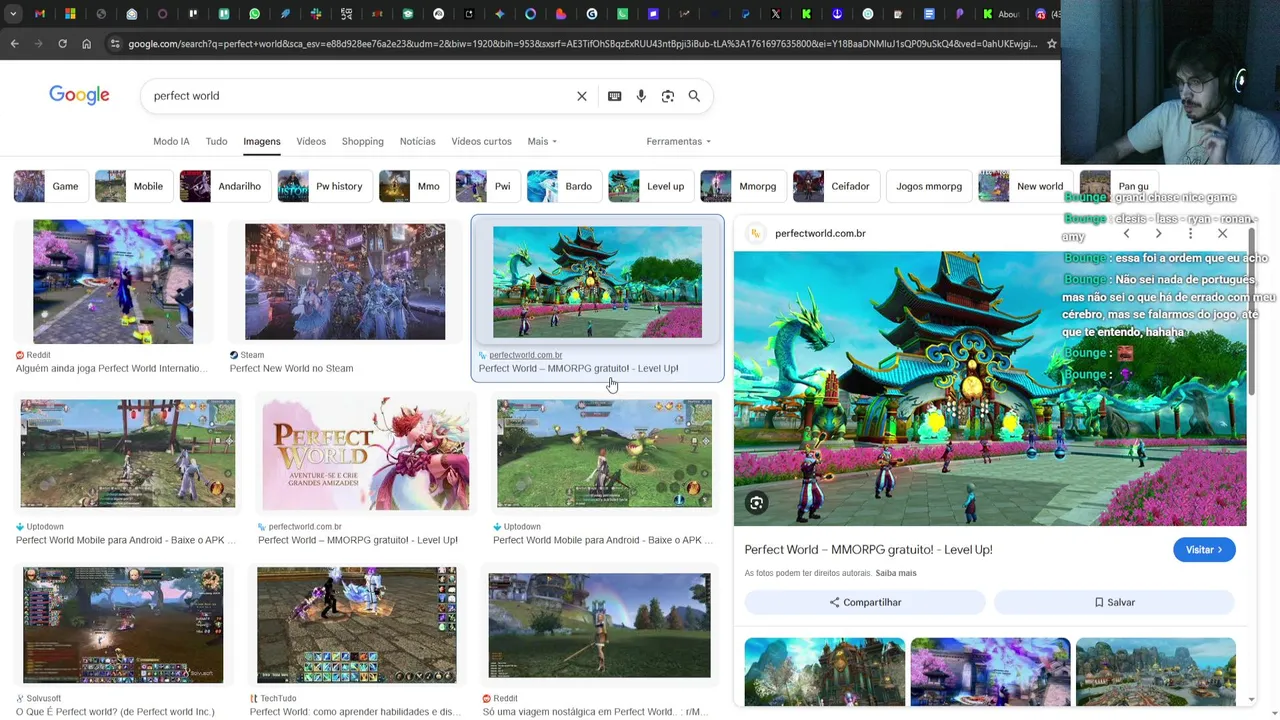The width and height of the screenshot is (1280, 720).
Task: Click the Google logo
Action: click(79, 95)
